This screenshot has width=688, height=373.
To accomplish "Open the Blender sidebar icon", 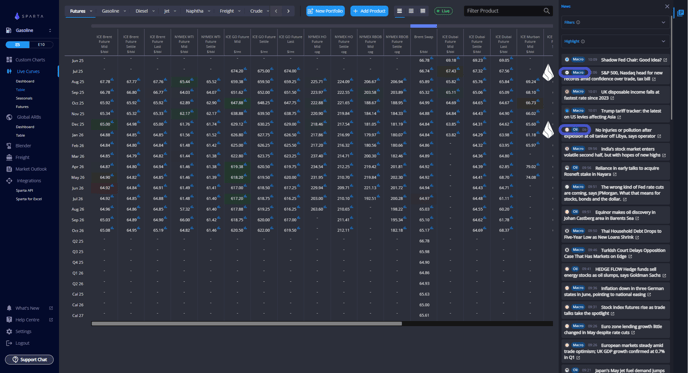I will 9,146.
